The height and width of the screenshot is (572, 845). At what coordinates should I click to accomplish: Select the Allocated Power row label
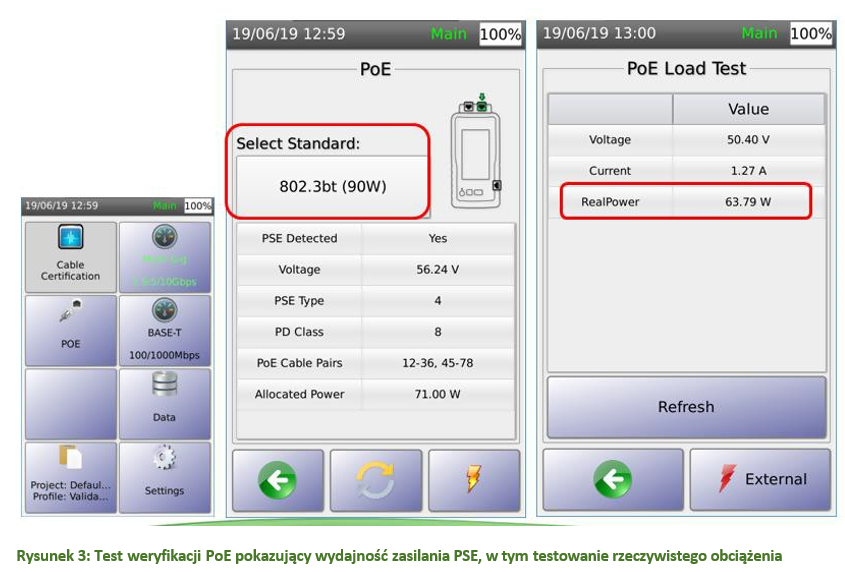[x=299, y=395]
